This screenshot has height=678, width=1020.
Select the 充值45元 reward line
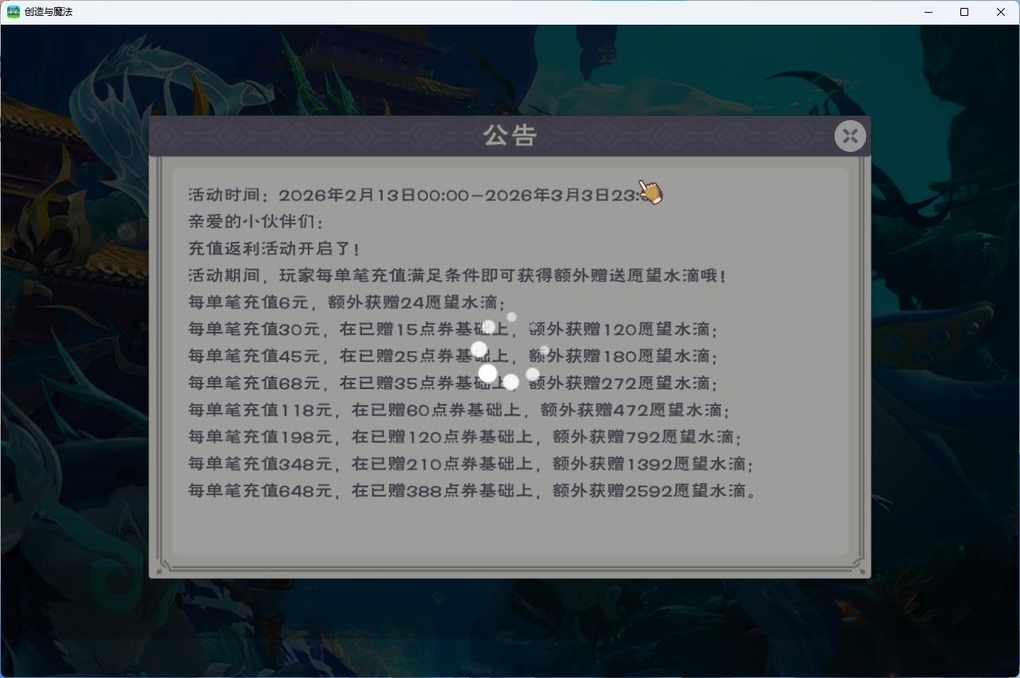pyautogui.click(x=452, y=356)
